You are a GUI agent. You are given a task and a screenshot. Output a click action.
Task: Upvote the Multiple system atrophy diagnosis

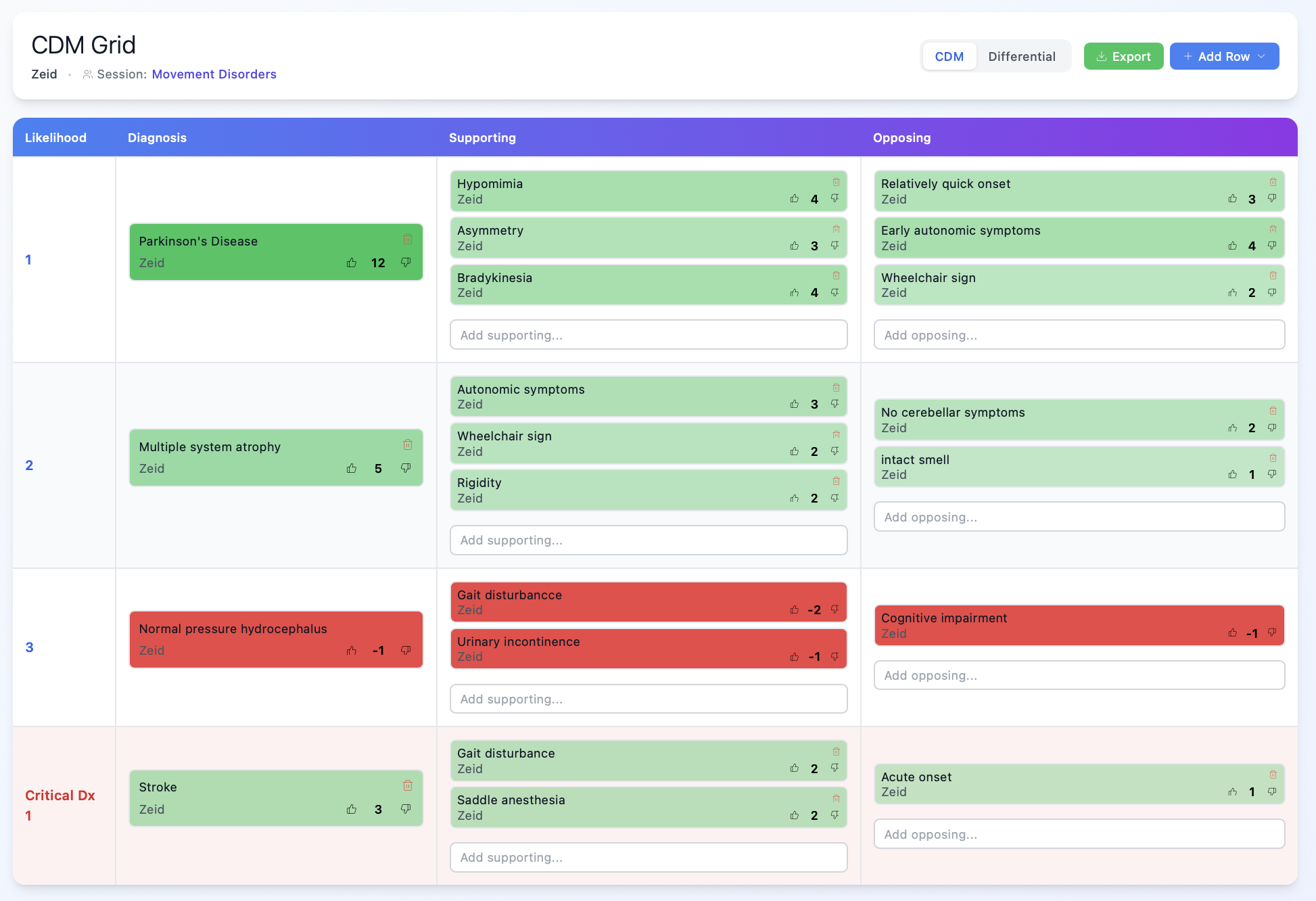click(x=352, y=468)
